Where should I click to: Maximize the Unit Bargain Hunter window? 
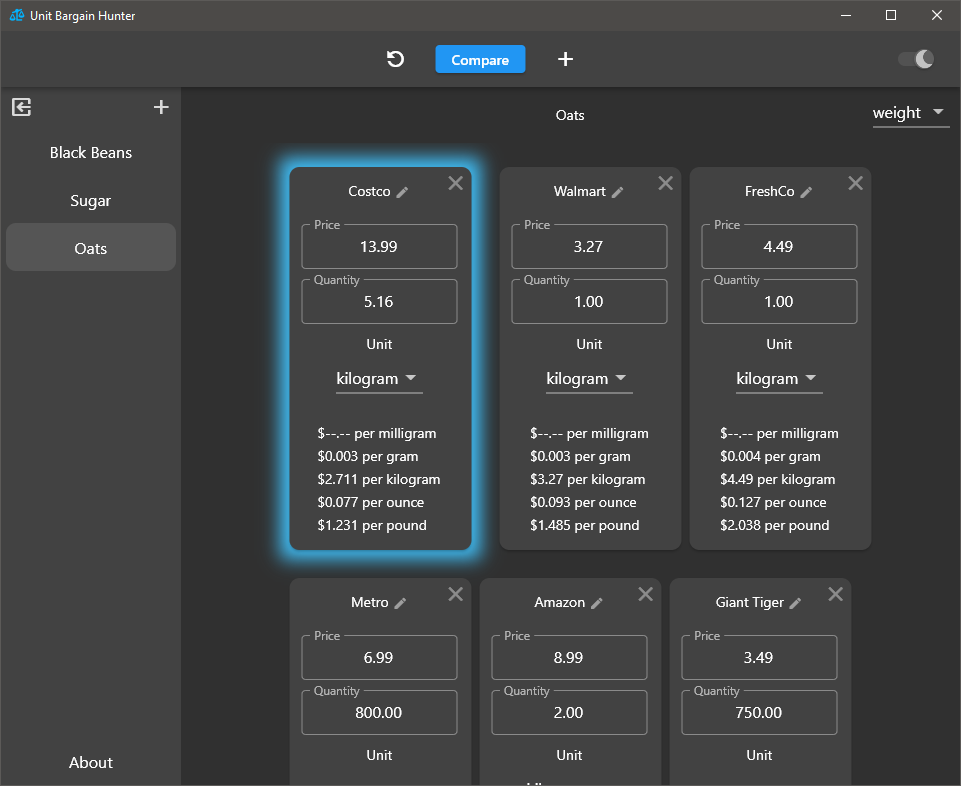click(891, 15)
